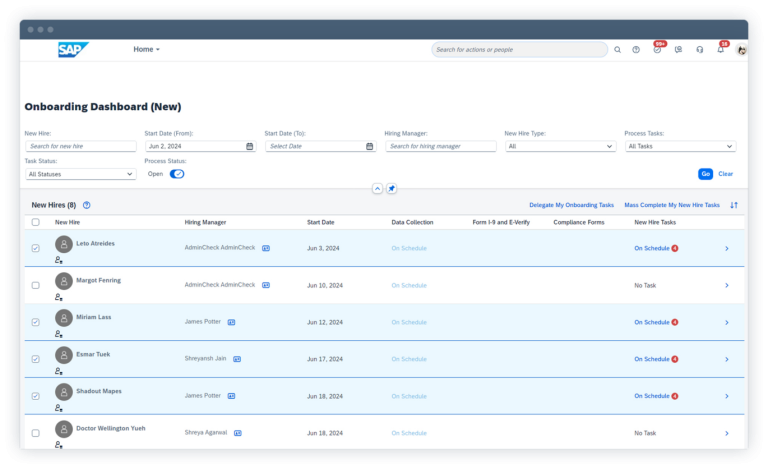
Task: Open Shadout Mapes row details chevron
Action: point(727,396)
